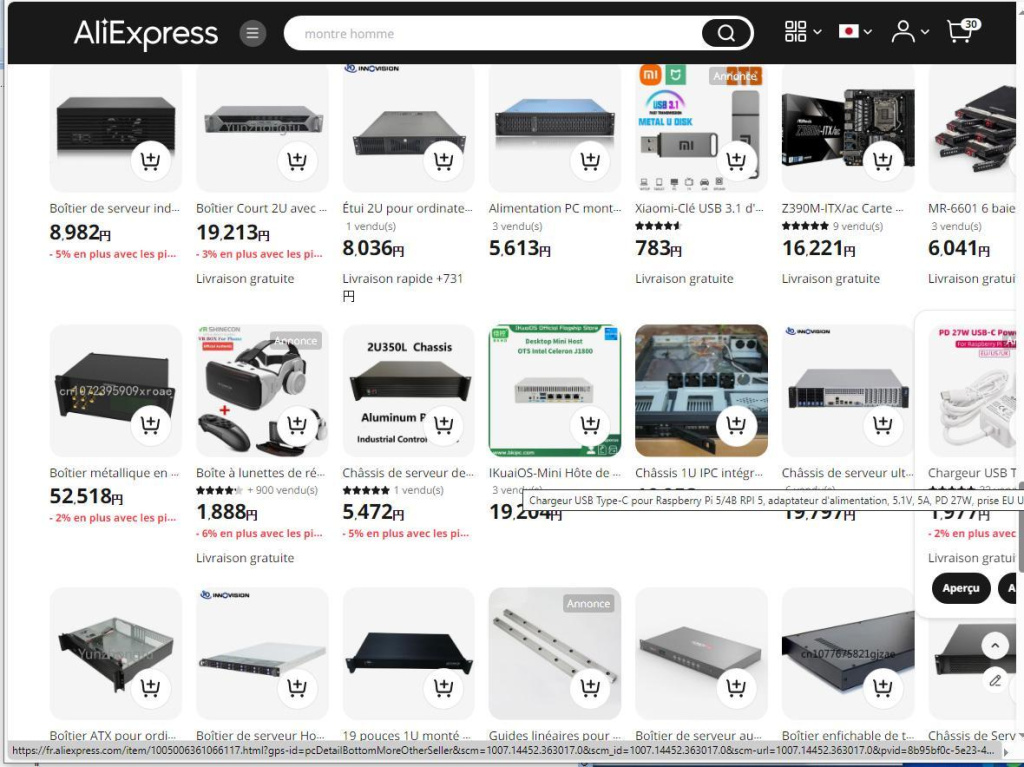This screenshot has height=767, width=1024.
Task: Open the shopping cart with 30 items
Action: pyautogui.click(x=963, y=30)
